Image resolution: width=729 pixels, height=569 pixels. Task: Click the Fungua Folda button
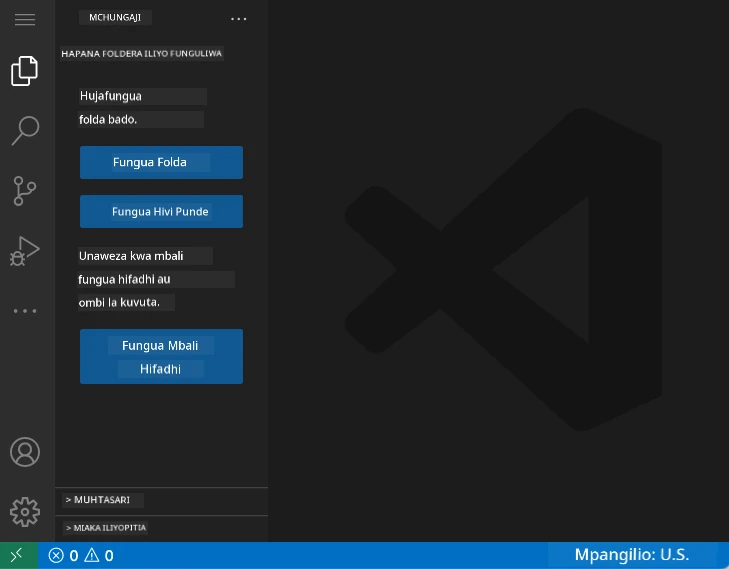coord(161,162)
